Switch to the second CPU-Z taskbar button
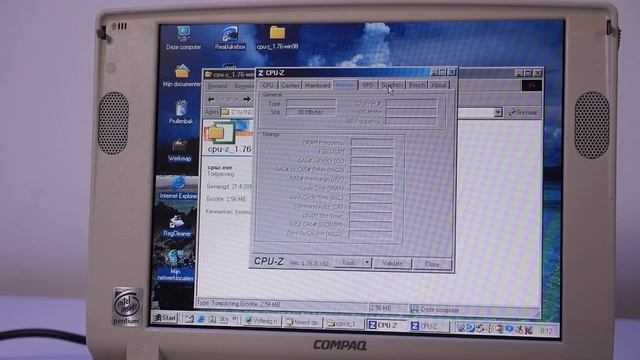The image size is (640, 360). point(429,326)
